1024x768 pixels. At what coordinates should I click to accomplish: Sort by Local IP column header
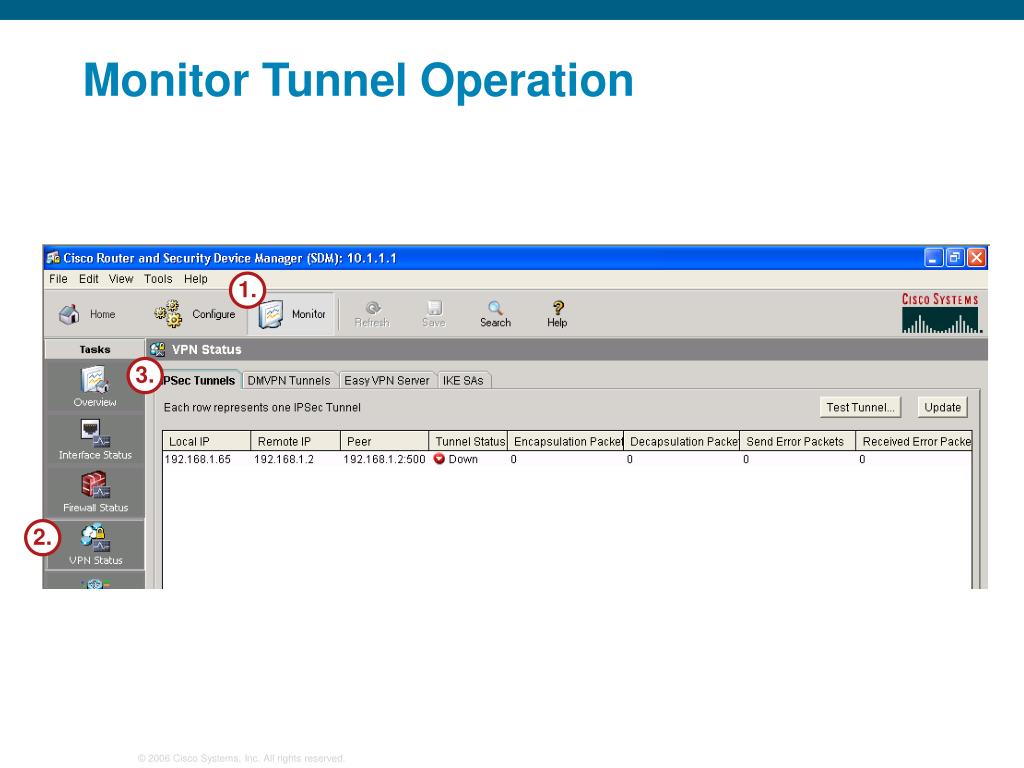pos(206,441)
